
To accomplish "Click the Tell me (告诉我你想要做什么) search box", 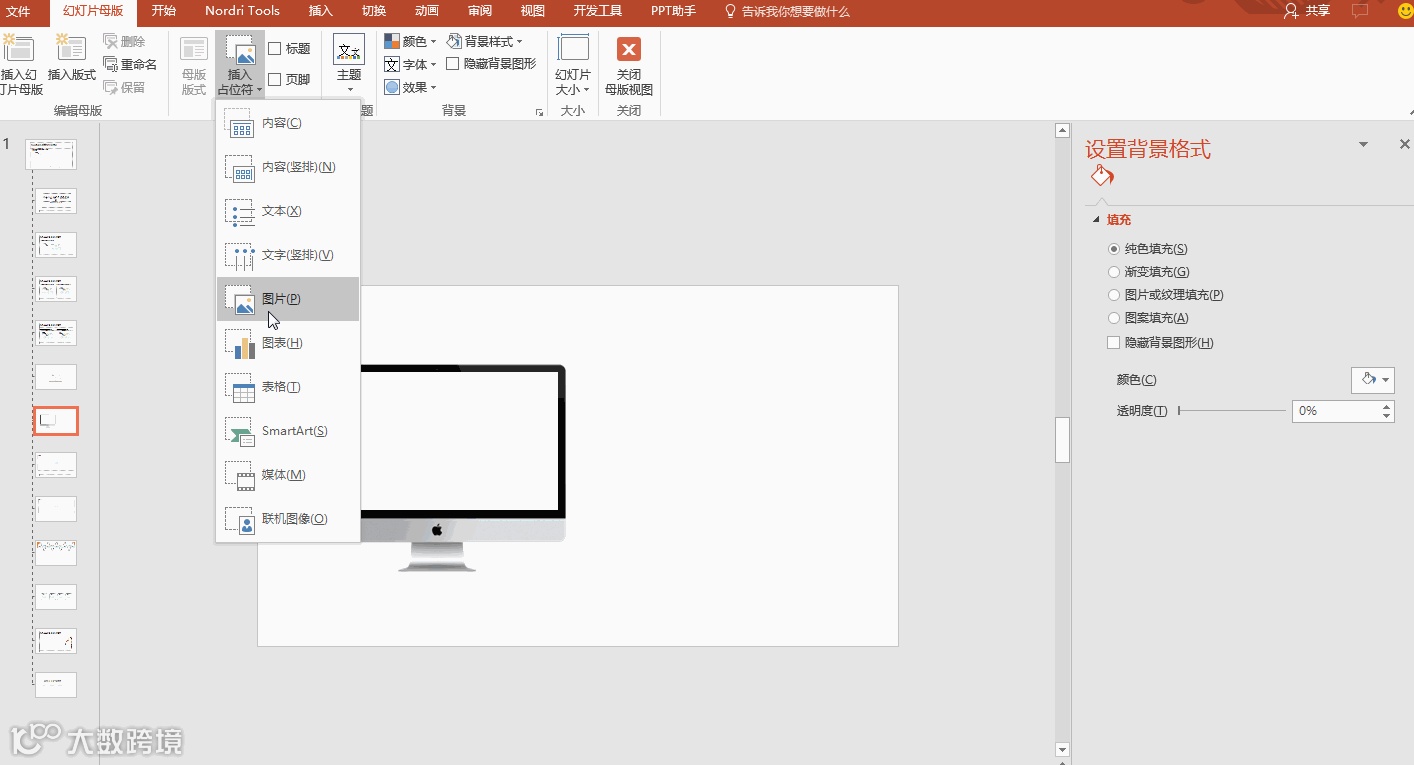I will click(787, 11).
